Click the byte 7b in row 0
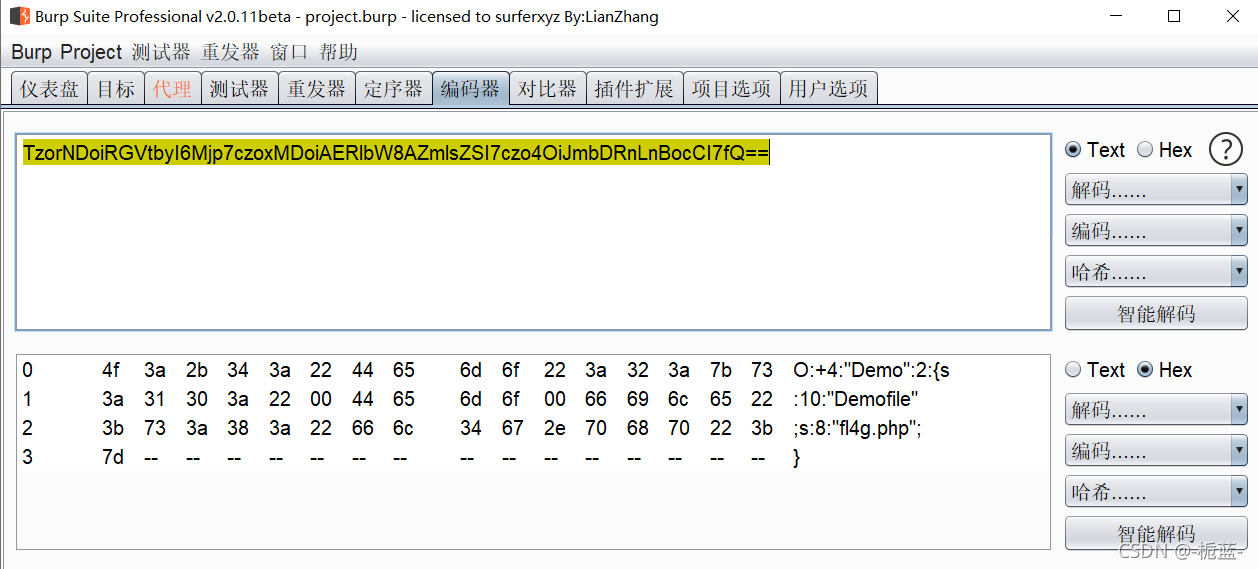1258x569 pixels. [720, 370]
